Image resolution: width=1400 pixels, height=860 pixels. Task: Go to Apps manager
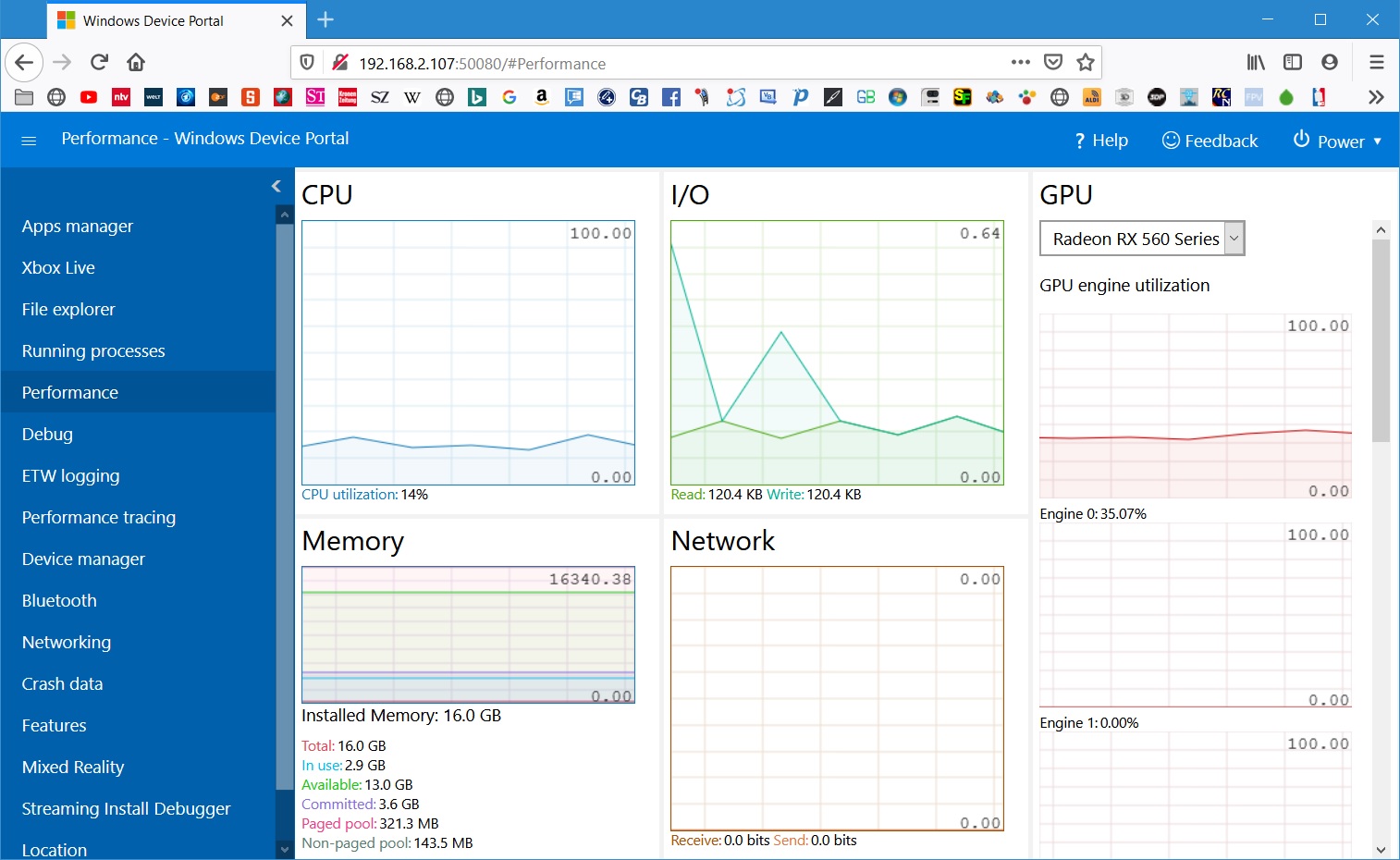pyautogui.click(x=78, y=227)
